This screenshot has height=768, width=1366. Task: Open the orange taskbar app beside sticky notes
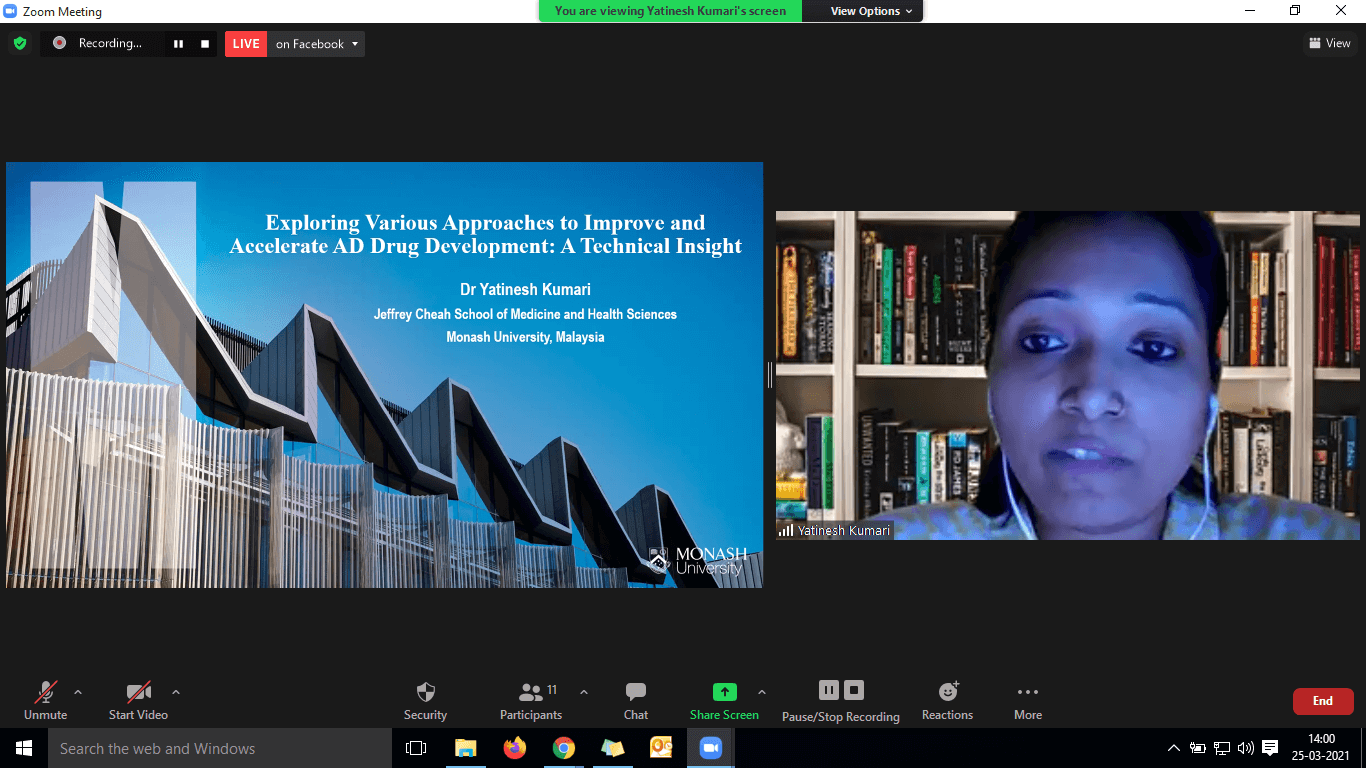click(662, 748)
